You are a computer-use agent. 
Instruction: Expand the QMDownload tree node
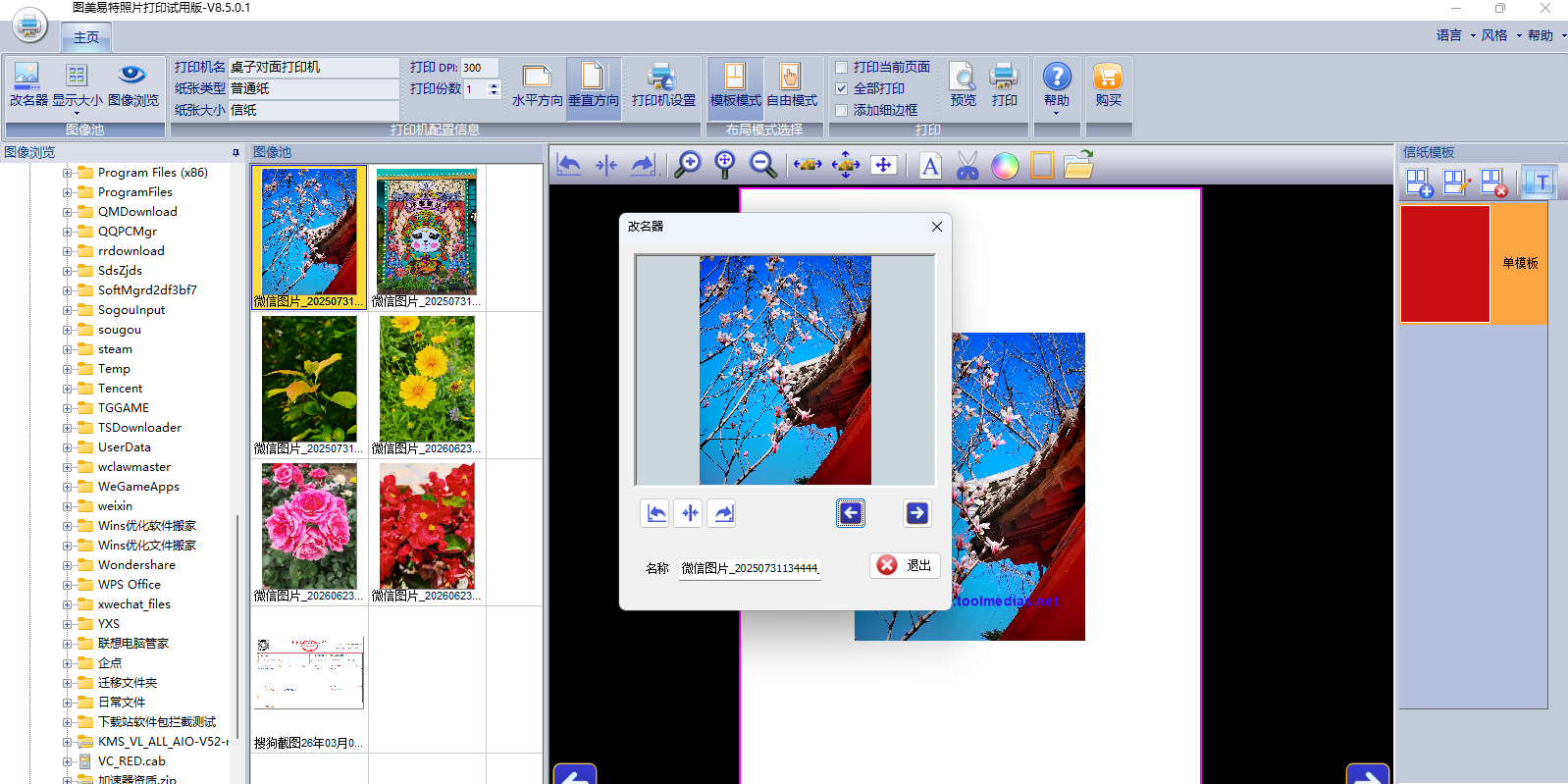67,212
